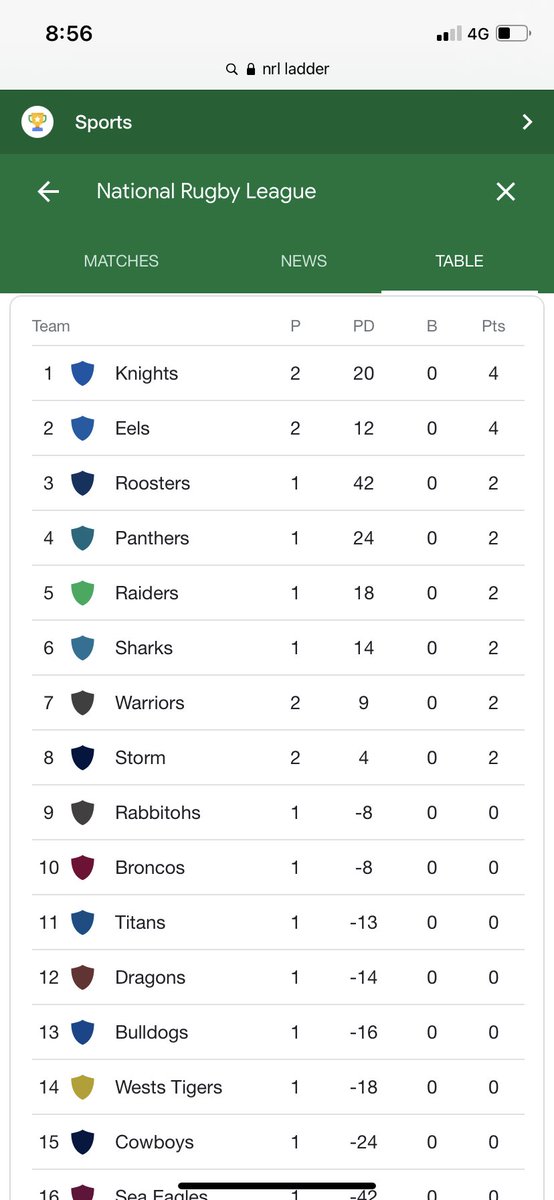Tap the padlock icon in address bar
This screenshot has height=1200, width=554.
click(x=232, y=69)
